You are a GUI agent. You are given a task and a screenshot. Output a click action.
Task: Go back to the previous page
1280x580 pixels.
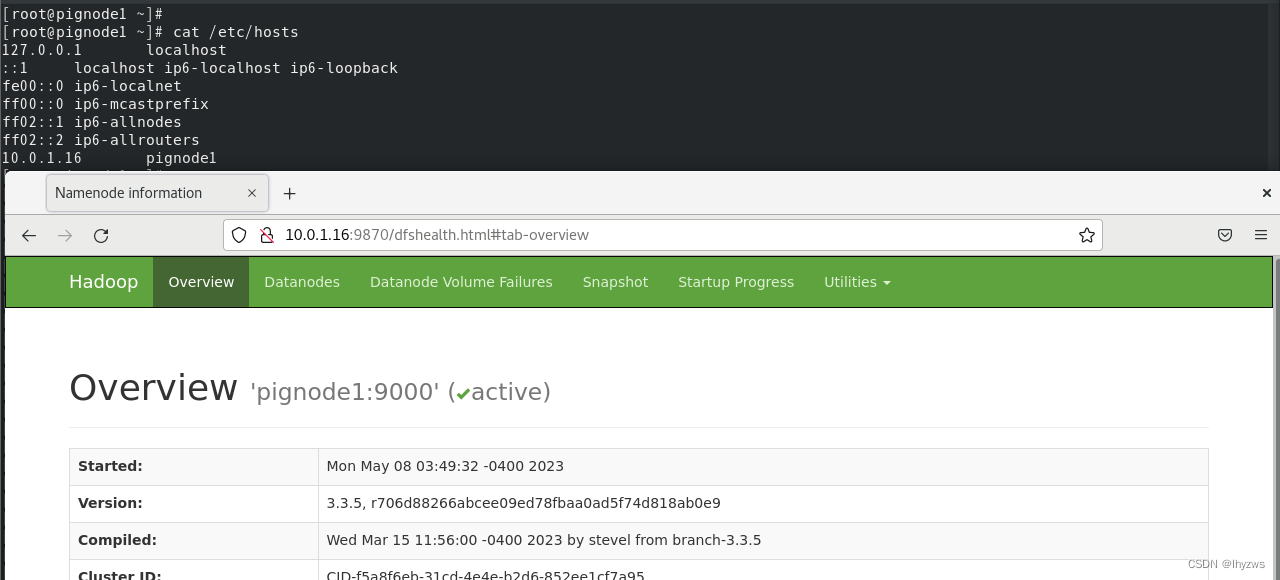pyautogui.click(x=29, y=236)
